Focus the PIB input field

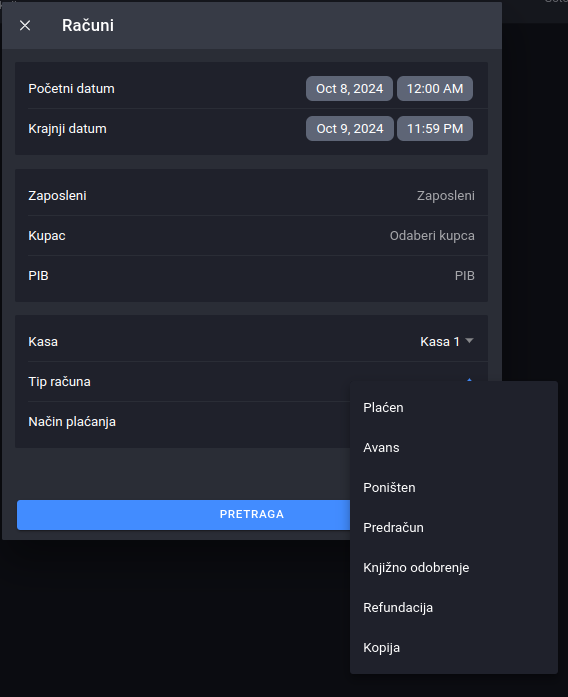pyautogui.click(x=464, y=276)
